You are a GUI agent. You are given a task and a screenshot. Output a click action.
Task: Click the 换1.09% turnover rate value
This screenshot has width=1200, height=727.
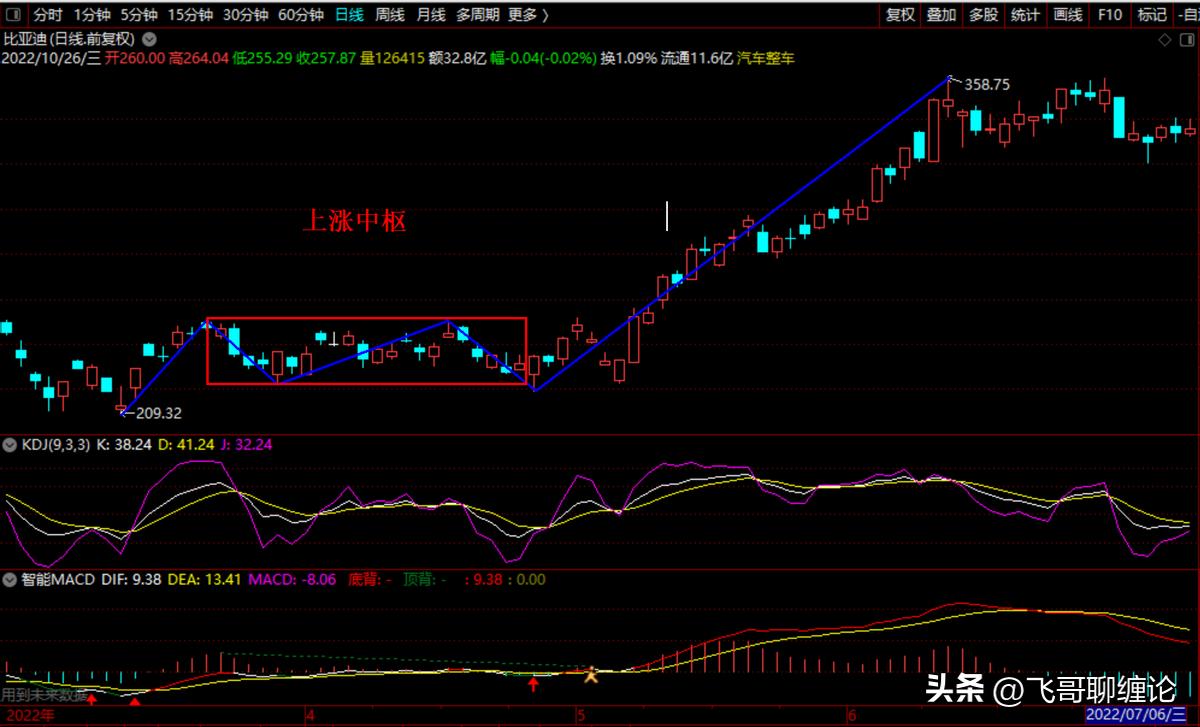click(x=629, y=59)
